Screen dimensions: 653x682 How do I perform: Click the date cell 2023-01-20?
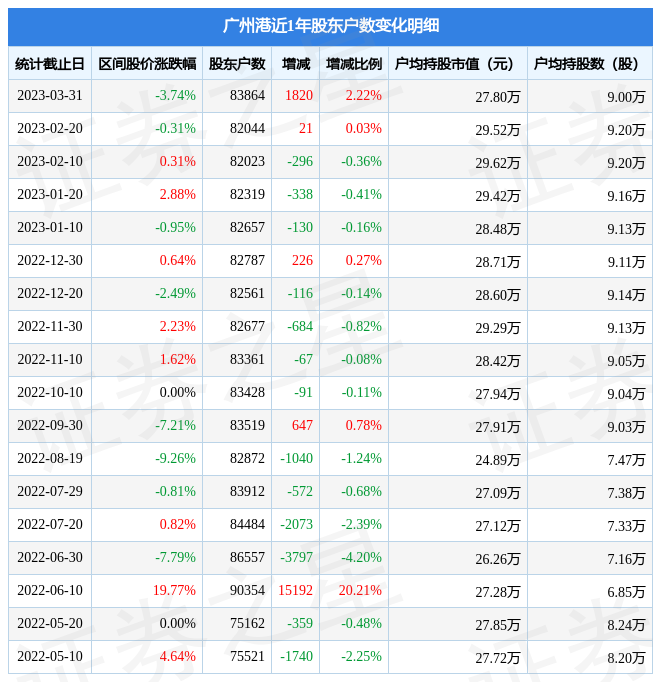click(50, 194)
